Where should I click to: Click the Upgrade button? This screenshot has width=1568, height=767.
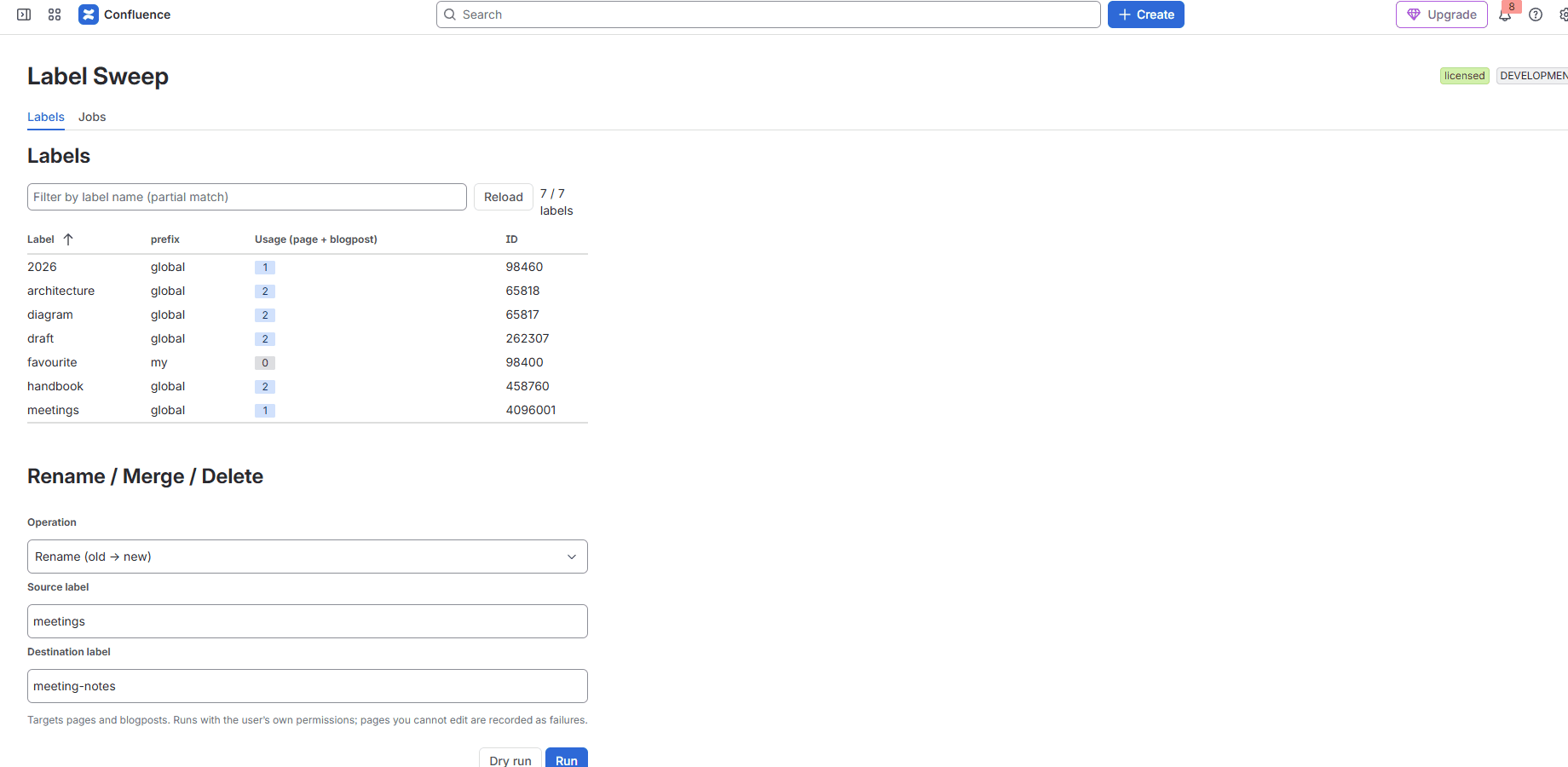1442,14
